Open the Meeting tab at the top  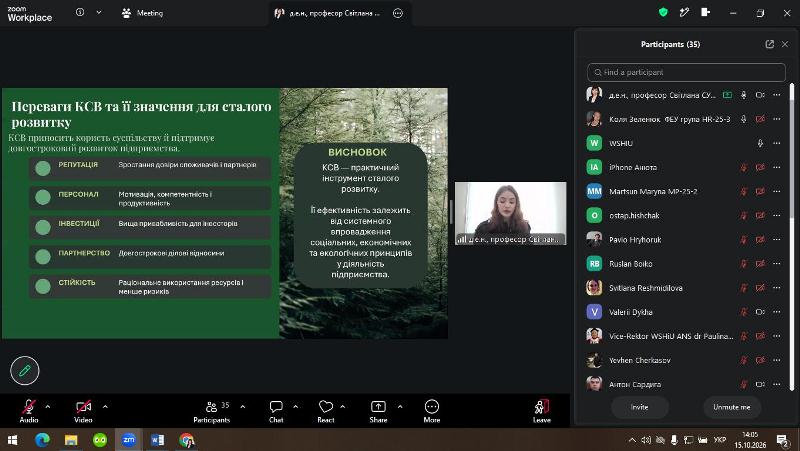(142, 13)
